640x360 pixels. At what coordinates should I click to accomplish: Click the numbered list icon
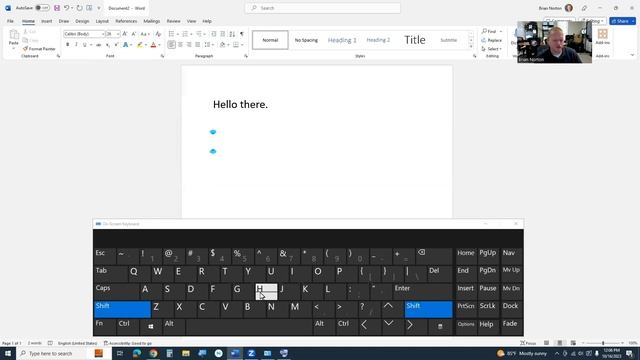point(185,34)
